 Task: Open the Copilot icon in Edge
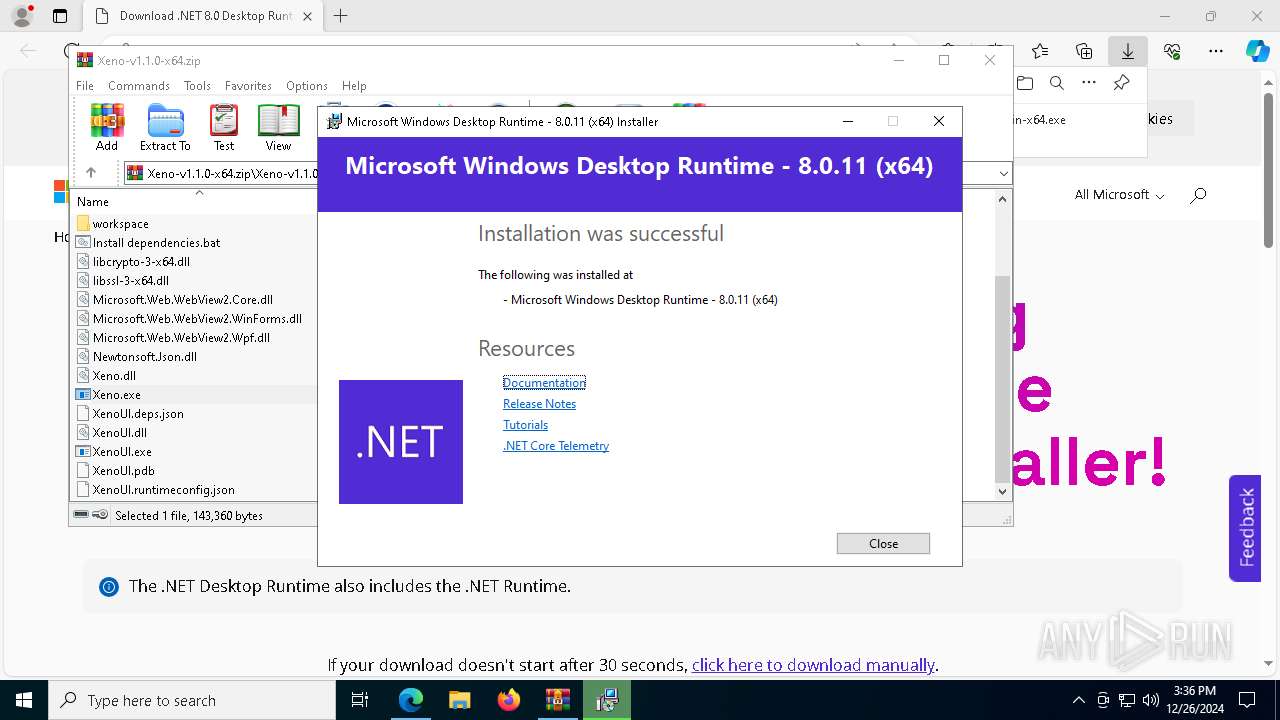1257,51
